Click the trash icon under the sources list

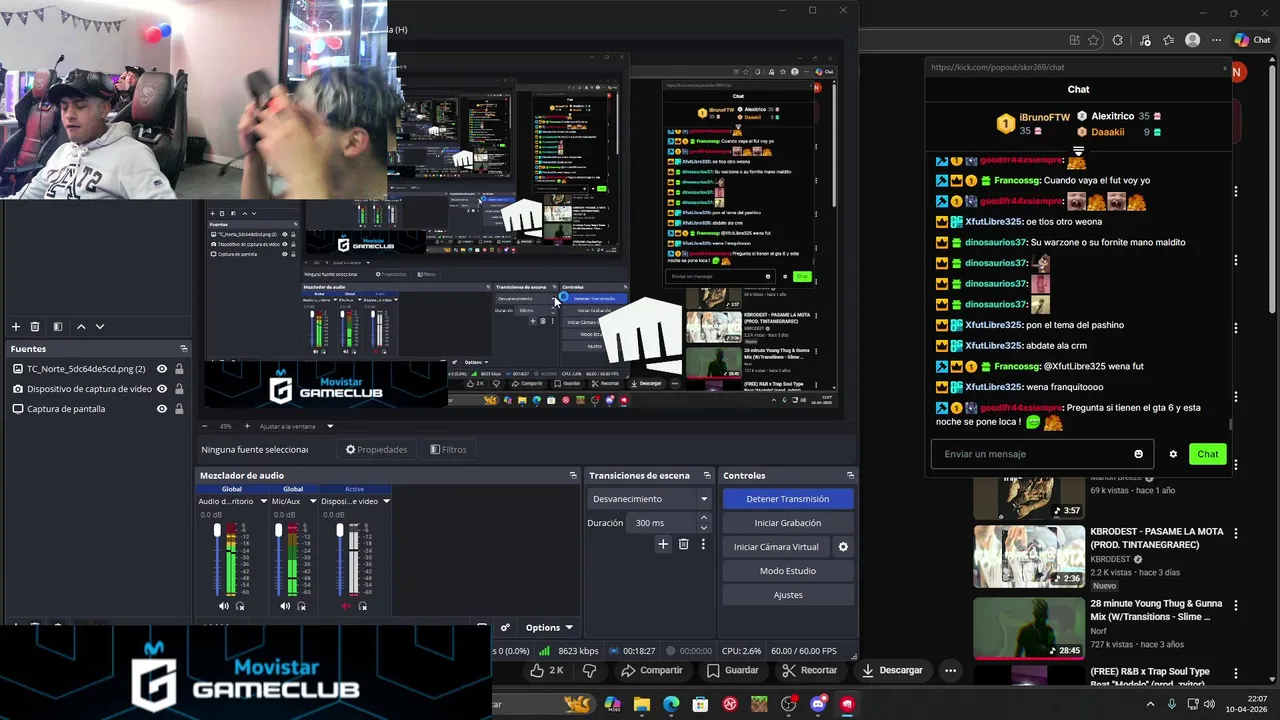click(x=35, y=326)
